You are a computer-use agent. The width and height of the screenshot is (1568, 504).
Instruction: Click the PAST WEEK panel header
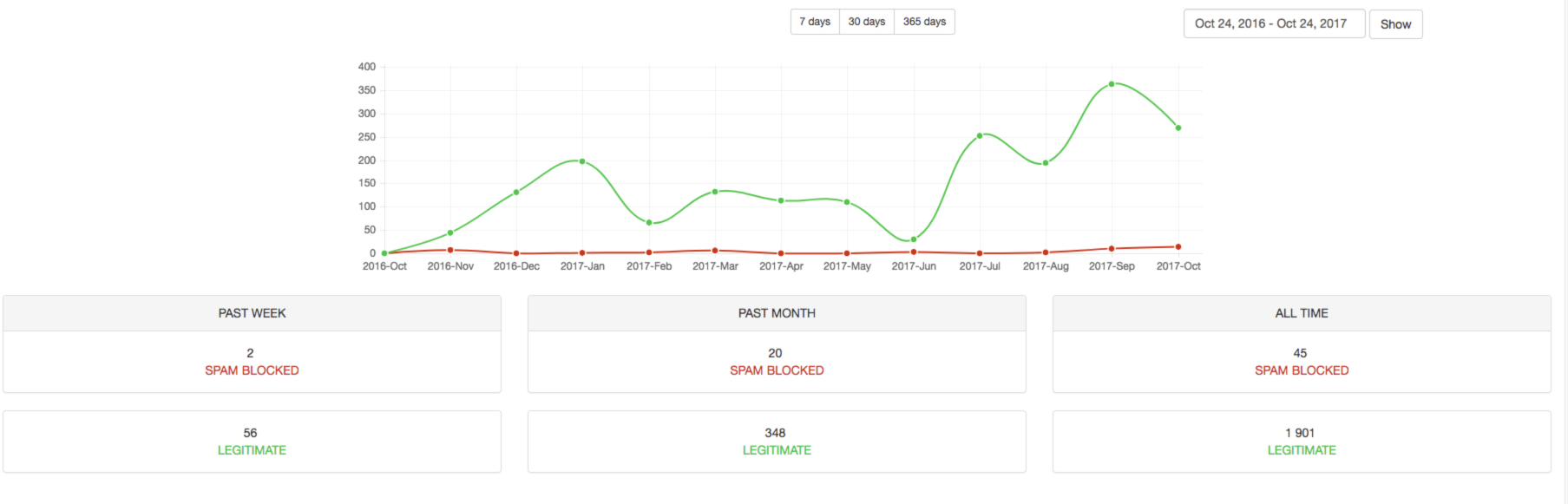point(252,313)
